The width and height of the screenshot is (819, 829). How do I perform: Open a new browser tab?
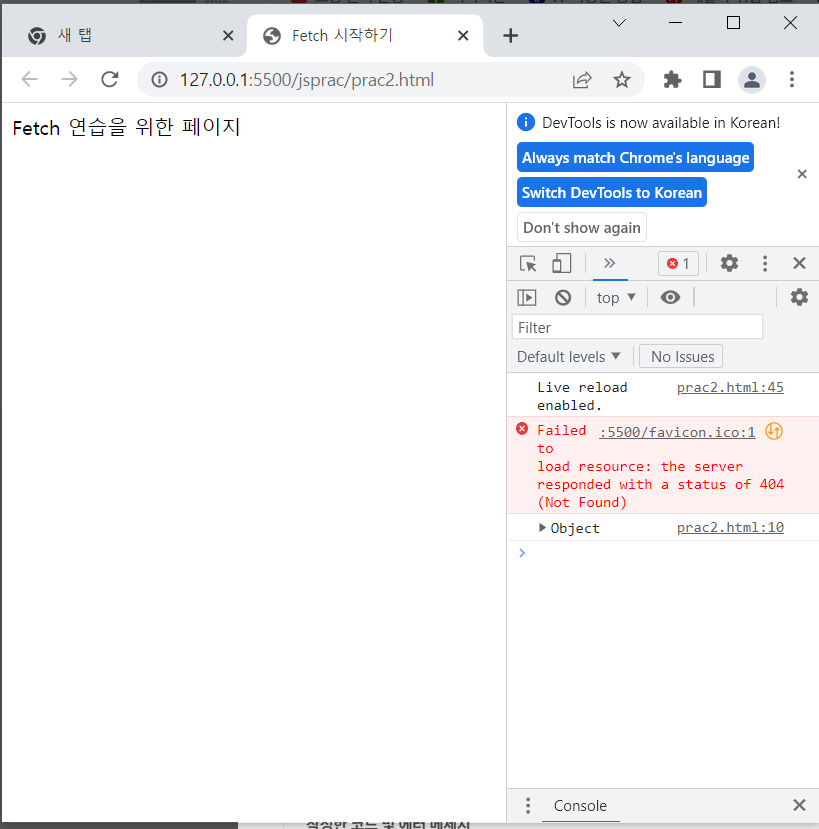click(x=510, y=35)
